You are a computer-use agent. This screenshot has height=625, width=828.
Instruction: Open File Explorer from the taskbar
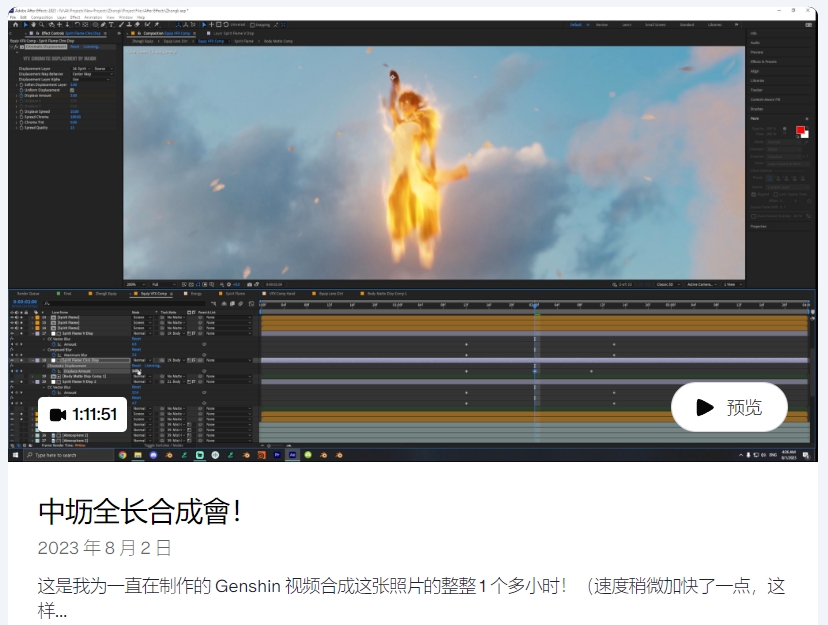point(138,455)
